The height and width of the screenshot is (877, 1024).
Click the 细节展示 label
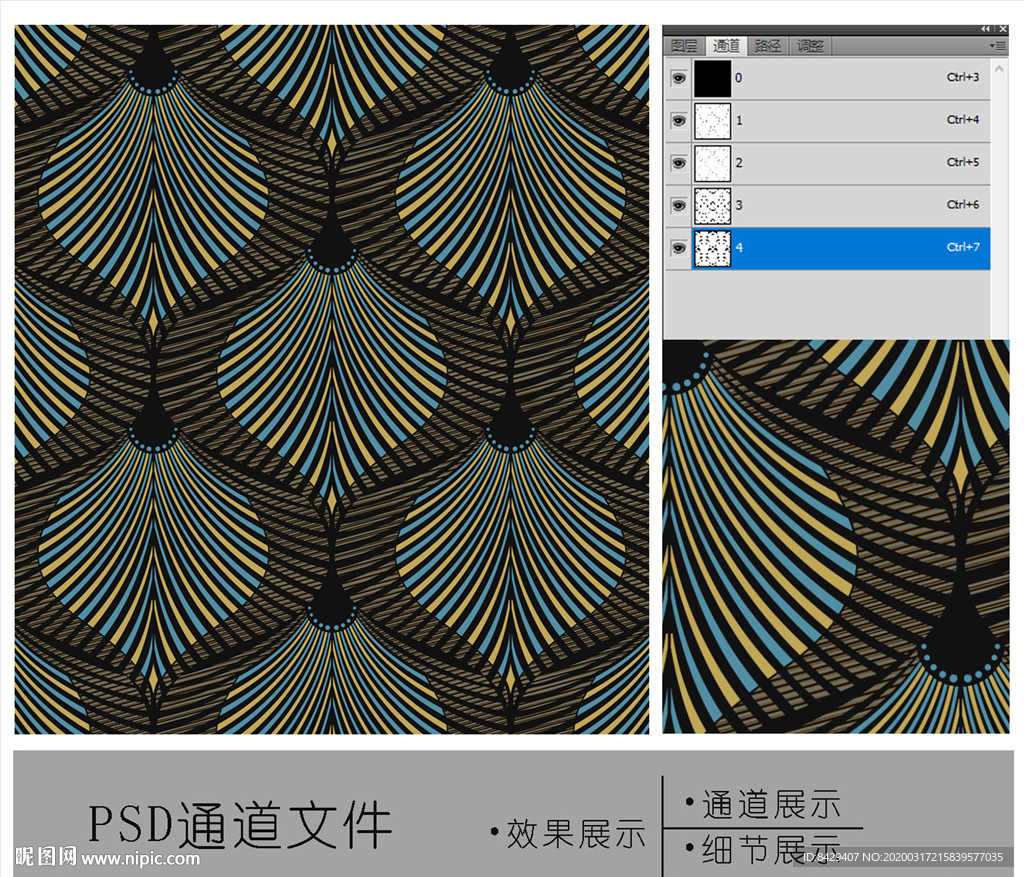[x=771, y=849]
